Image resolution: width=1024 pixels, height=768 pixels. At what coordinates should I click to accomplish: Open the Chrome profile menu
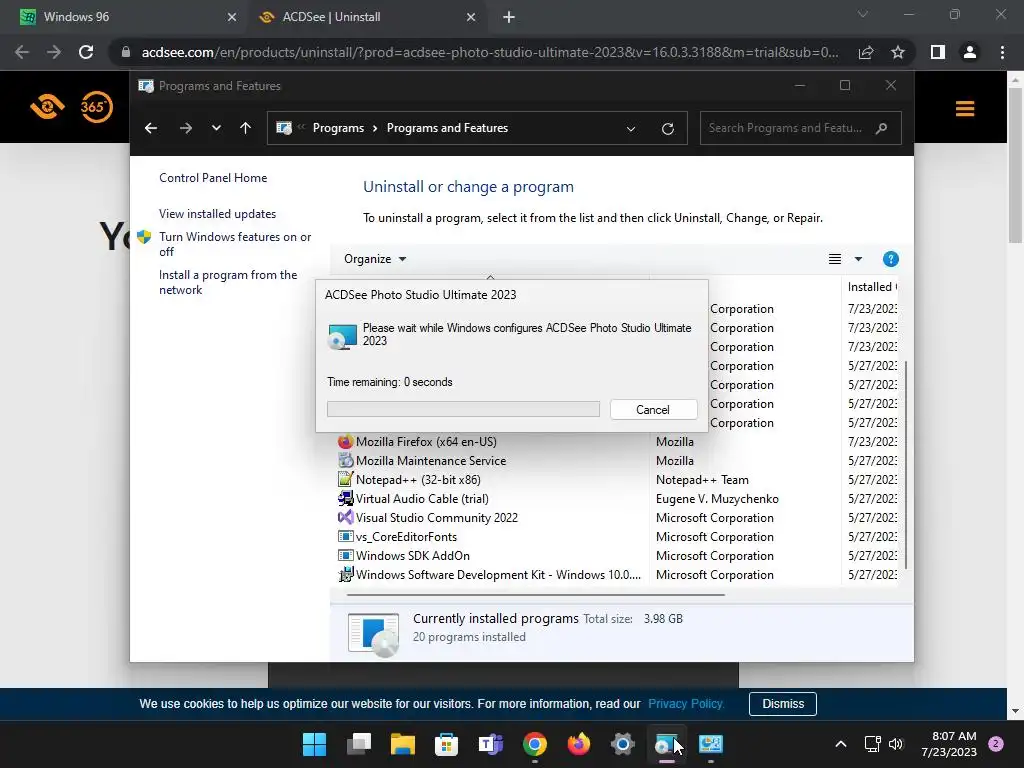click(970, 52)
